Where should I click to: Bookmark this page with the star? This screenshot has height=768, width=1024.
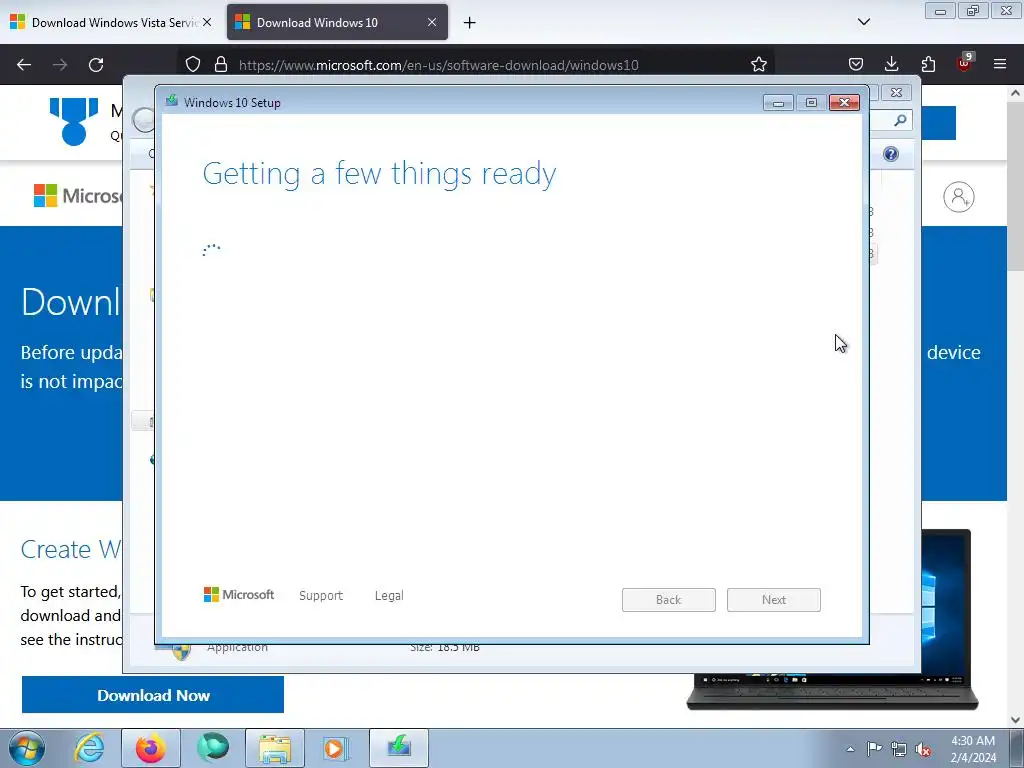(x=758, y=65)
